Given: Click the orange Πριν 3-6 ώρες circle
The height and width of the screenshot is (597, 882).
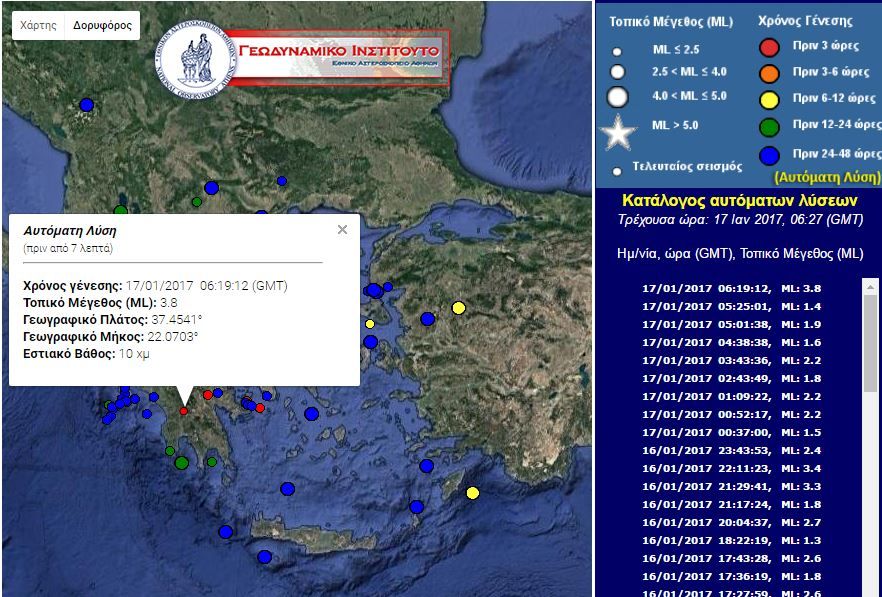Looking at the screenshot, I should tap(767, 73).
